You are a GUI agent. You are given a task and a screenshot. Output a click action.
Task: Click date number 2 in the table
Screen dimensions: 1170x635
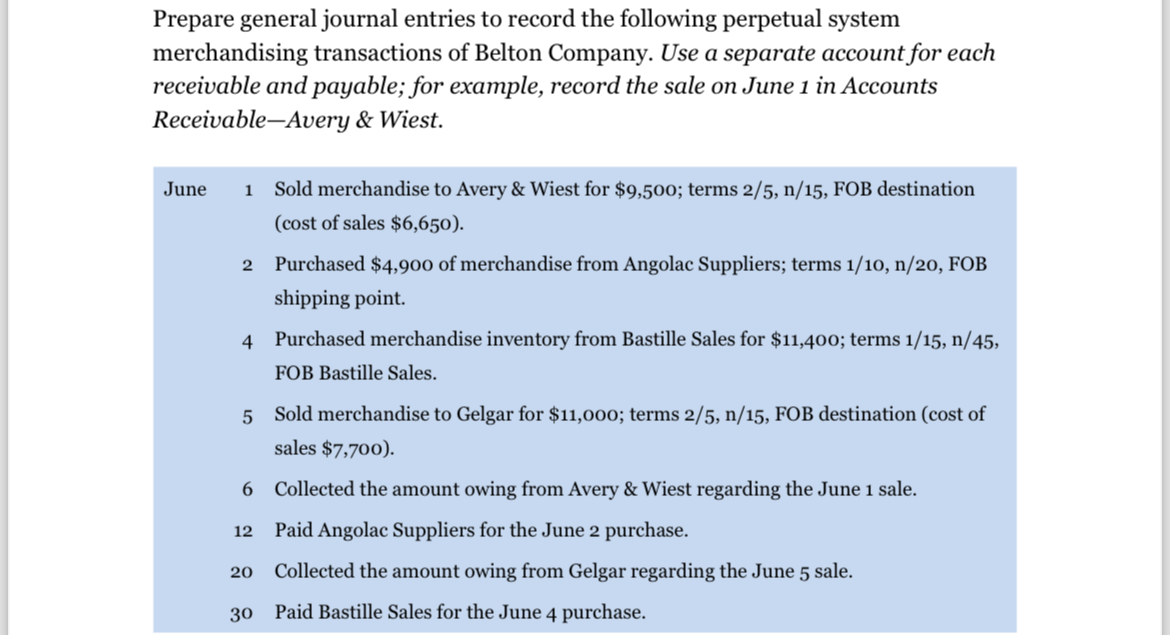(247, 266)
